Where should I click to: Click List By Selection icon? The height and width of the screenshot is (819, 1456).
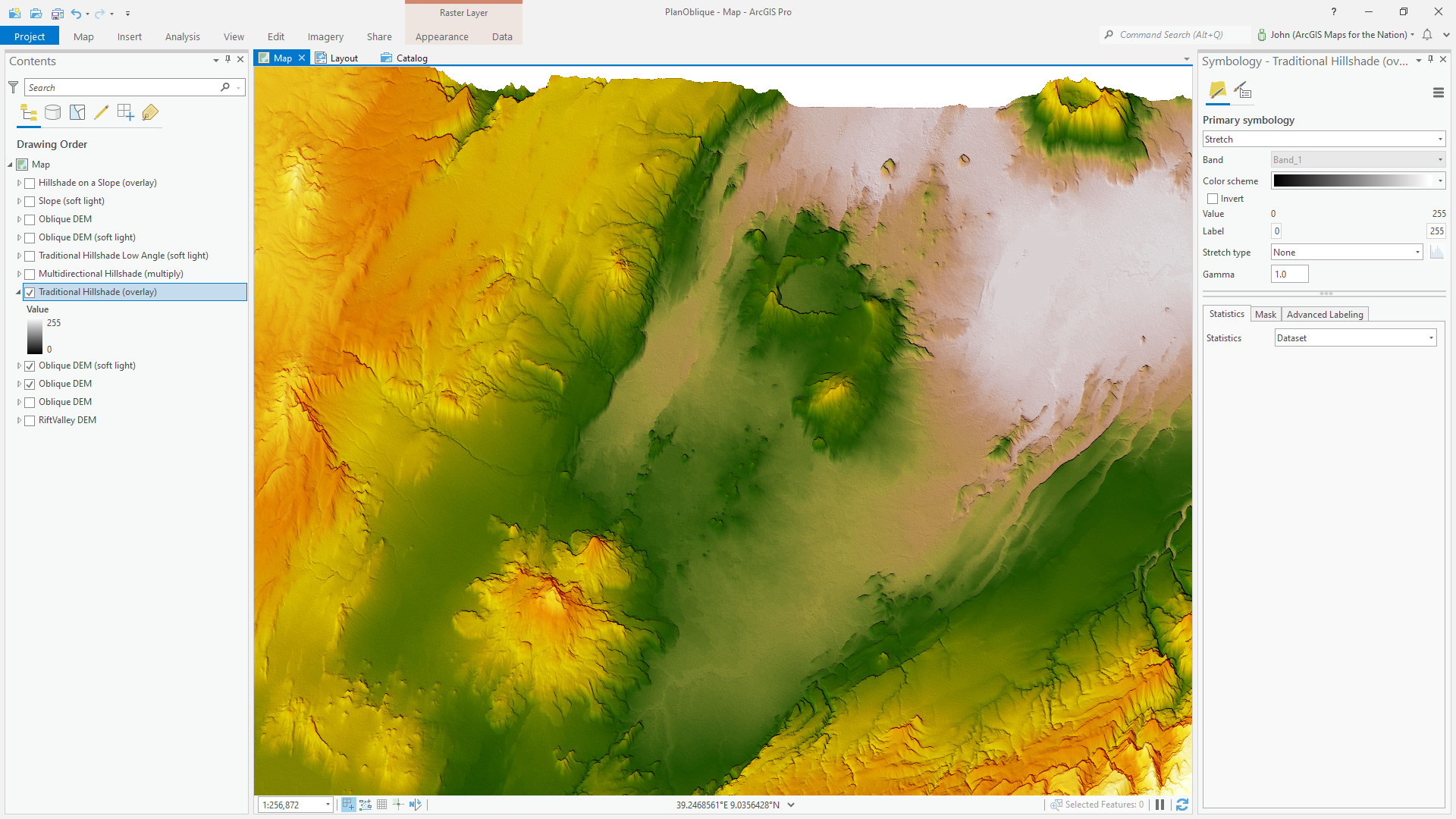[x=77, y=113]
